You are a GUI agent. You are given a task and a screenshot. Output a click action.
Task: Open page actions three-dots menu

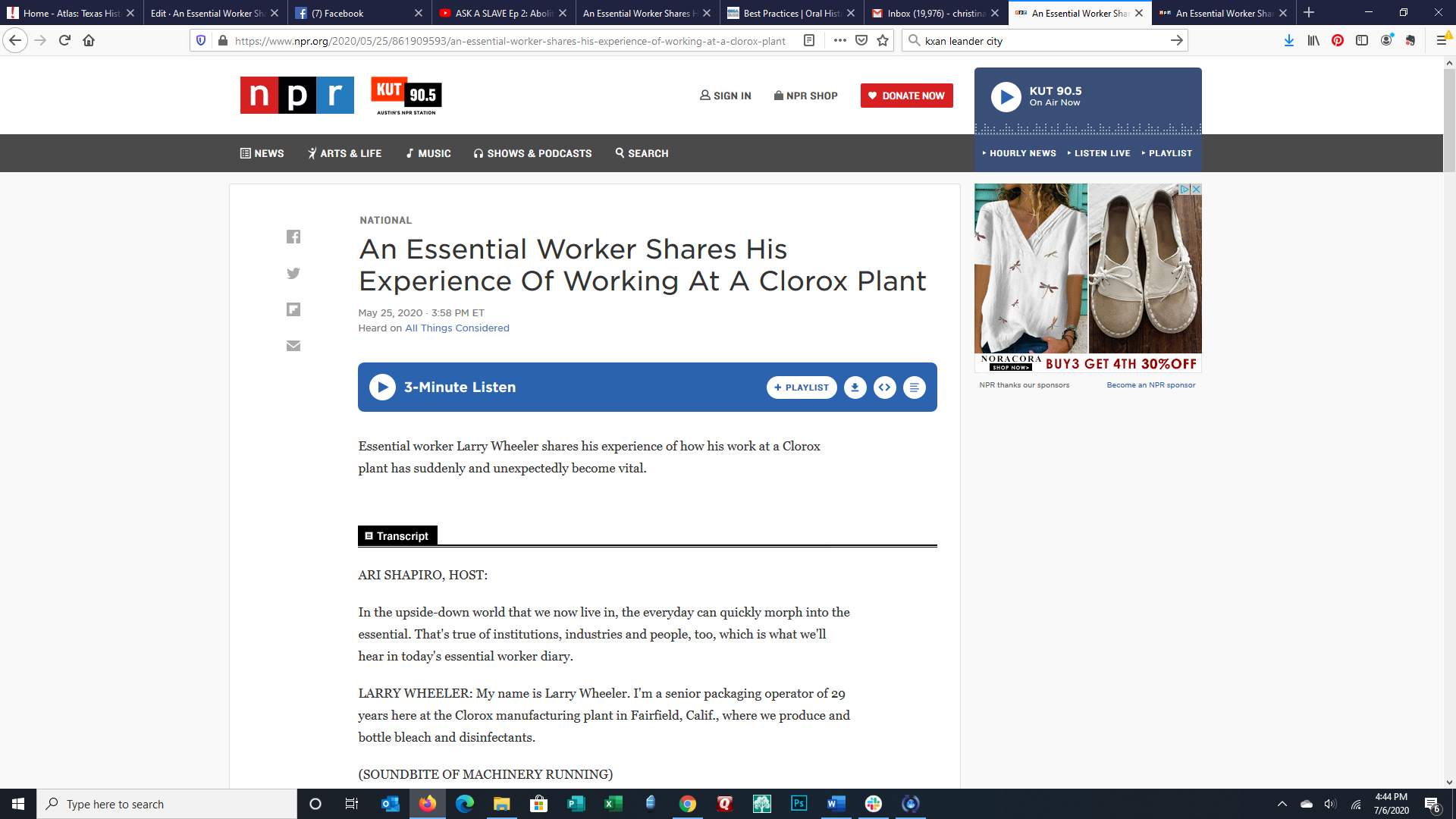[x=839, y=40]
